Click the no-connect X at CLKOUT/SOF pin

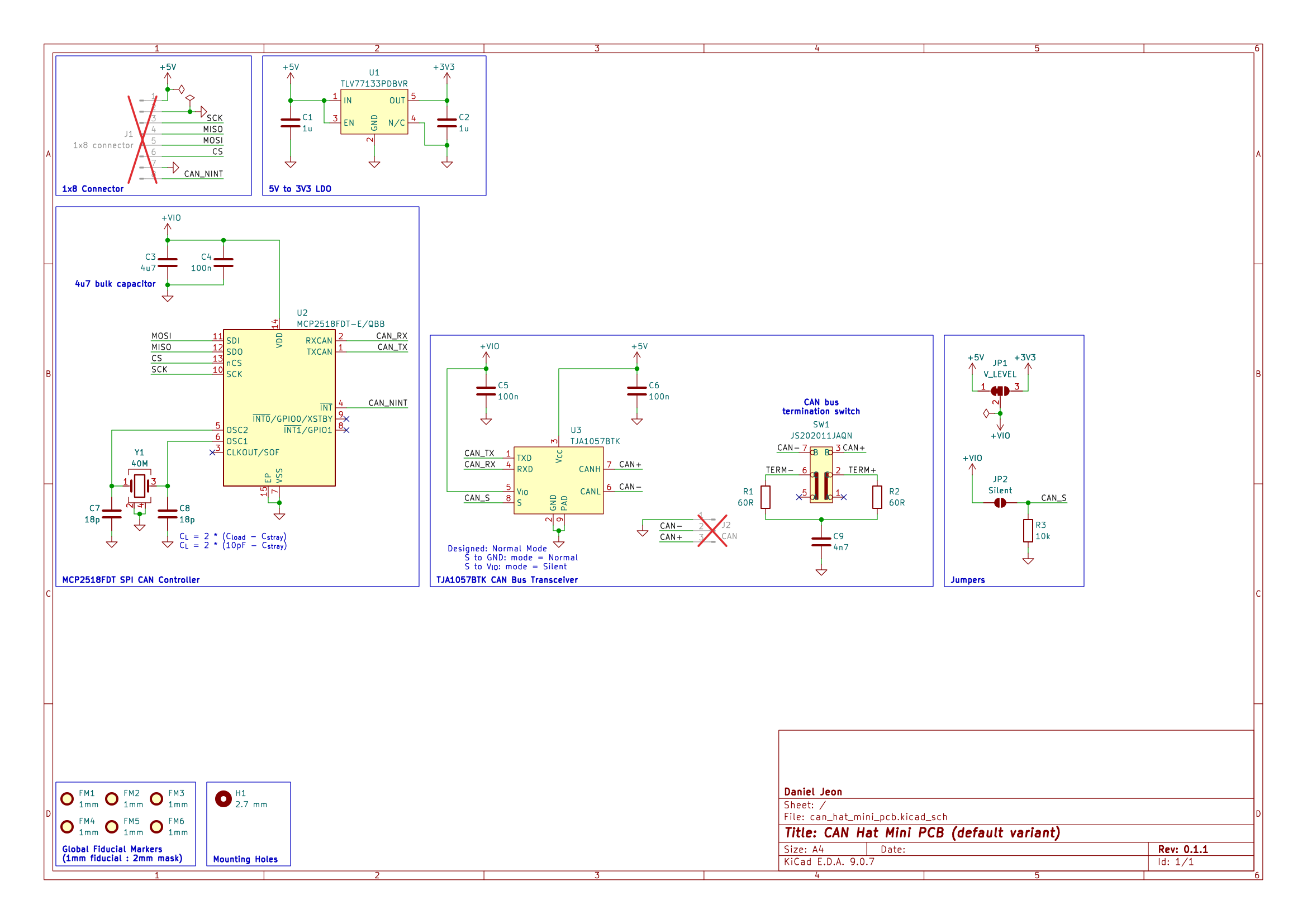[x=212, y=453]
